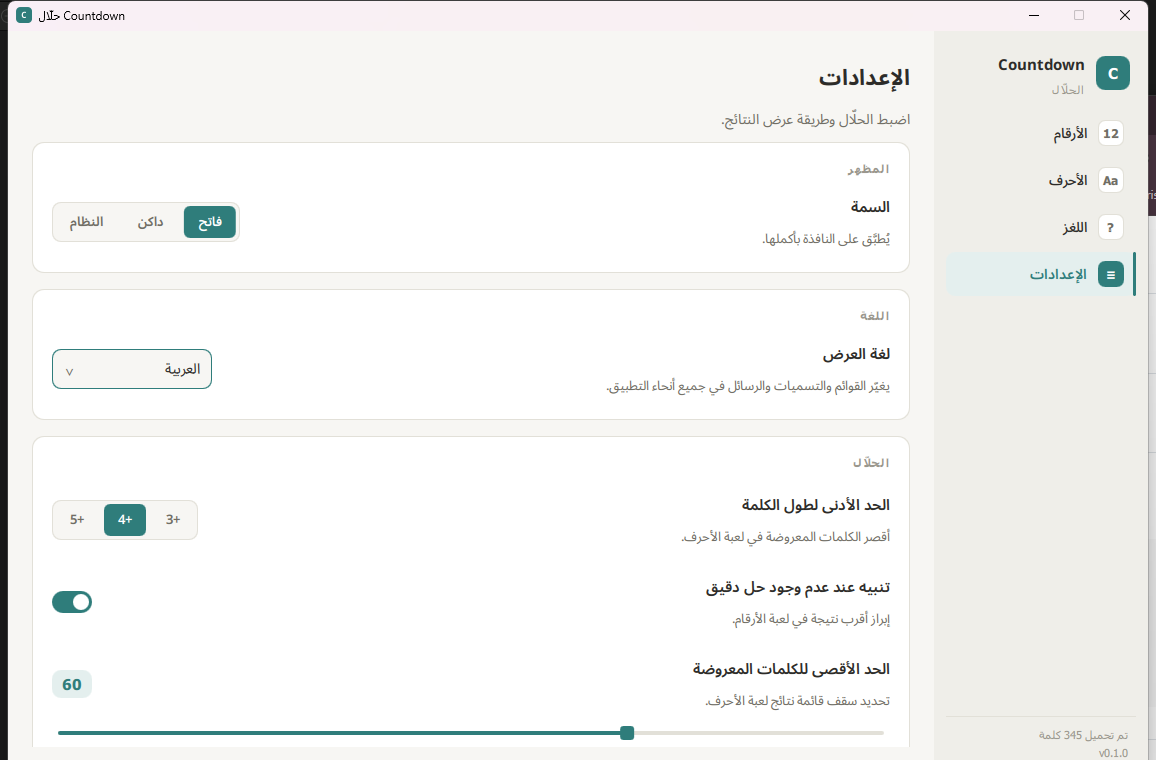1156x760 pixels.
Task: Close the Countdown window
Action: click(x=1125, y=15)
